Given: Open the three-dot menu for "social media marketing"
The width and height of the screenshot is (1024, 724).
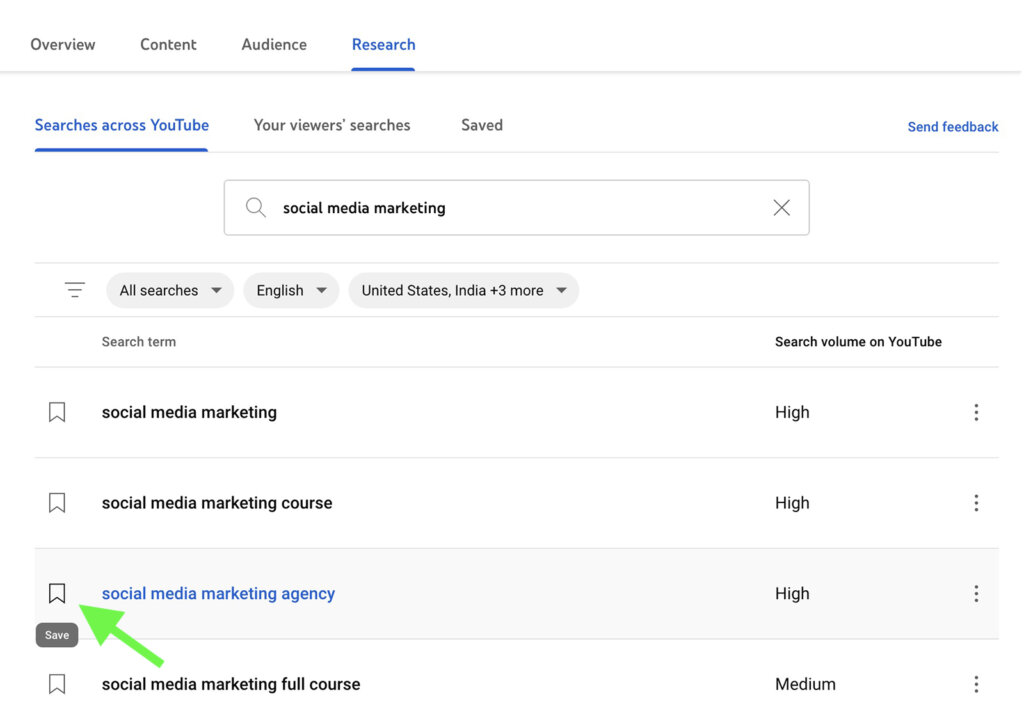Looking at the screenshot, I should (x=976, y=412).
